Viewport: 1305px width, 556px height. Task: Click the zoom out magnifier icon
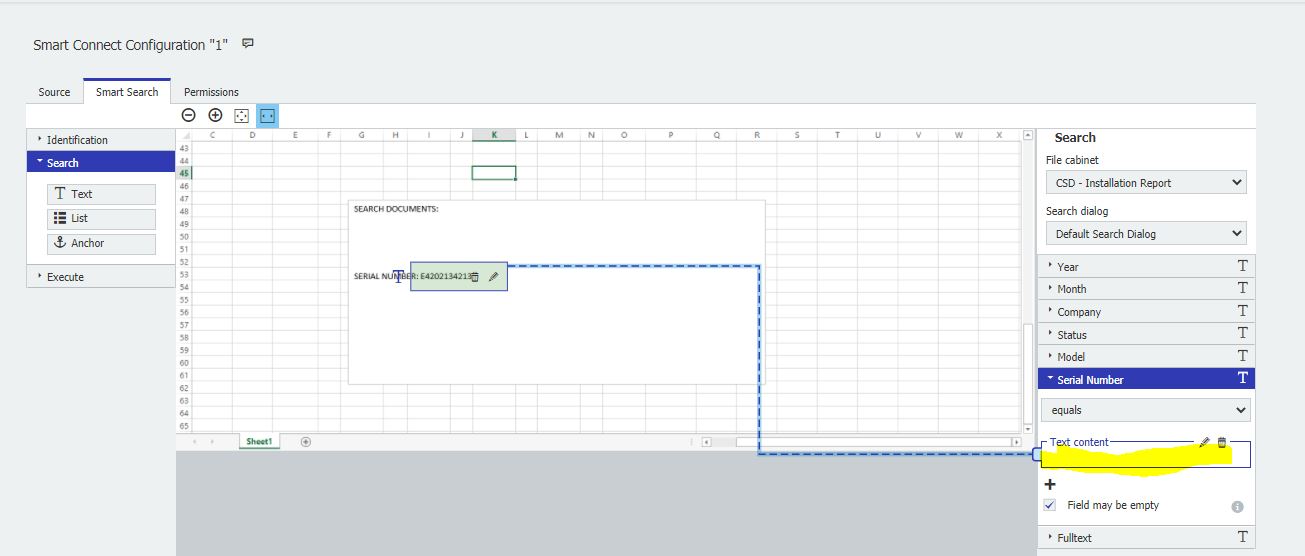[x=188, y=115]
